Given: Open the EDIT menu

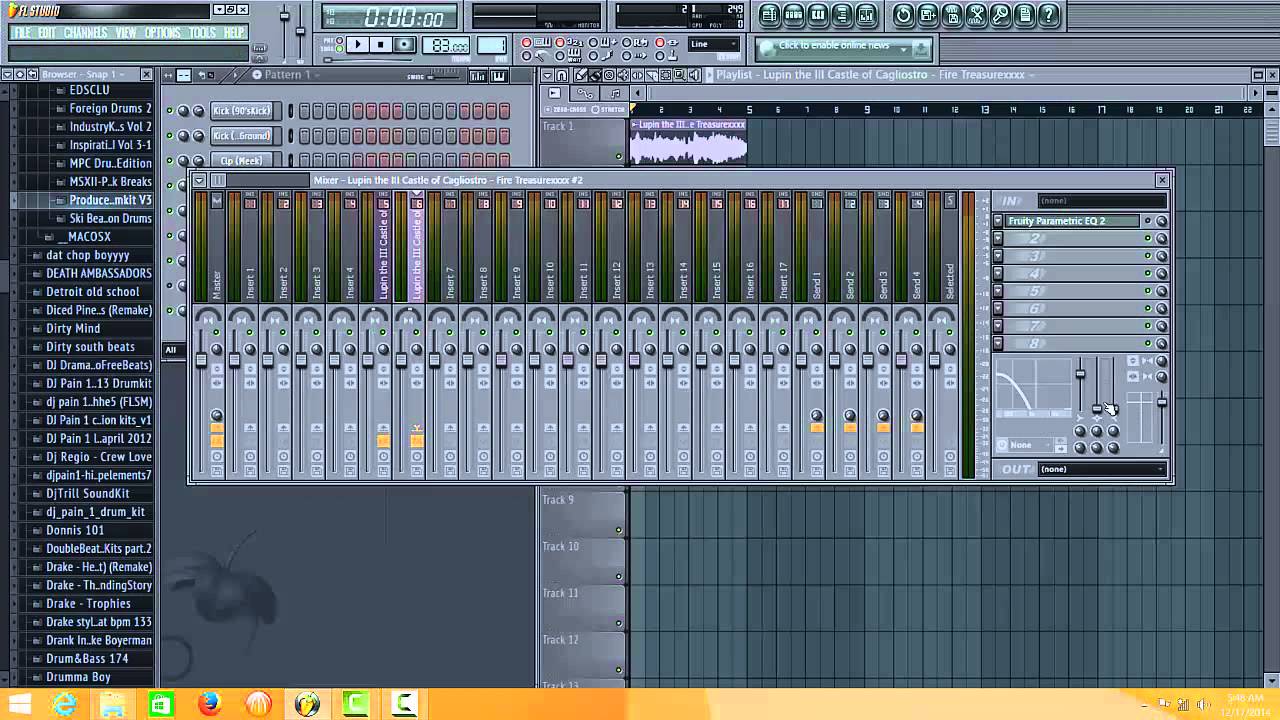Looking at the screenshot, I should click(47, 33).
